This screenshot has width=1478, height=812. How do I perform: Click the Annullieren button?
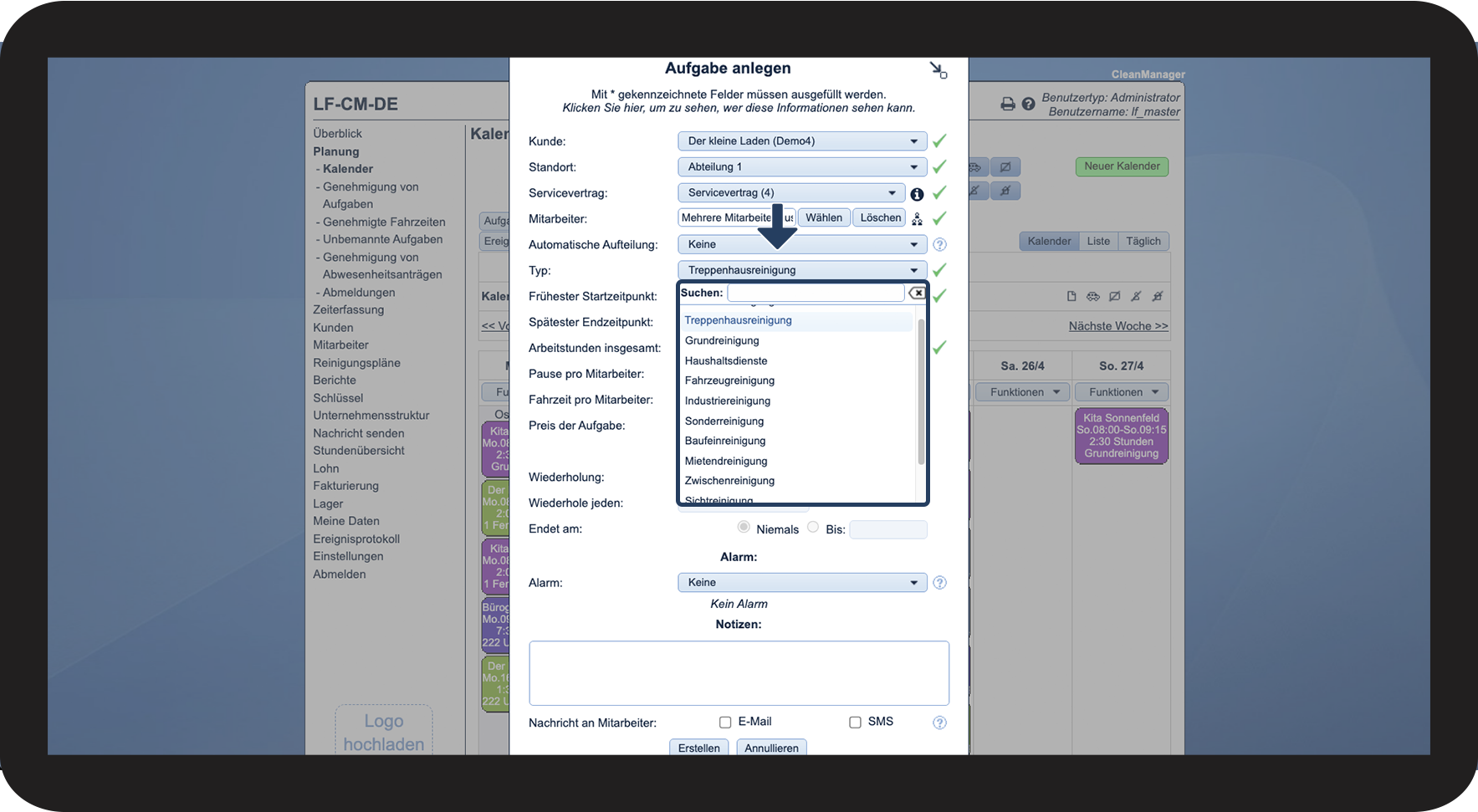point(771,748)
